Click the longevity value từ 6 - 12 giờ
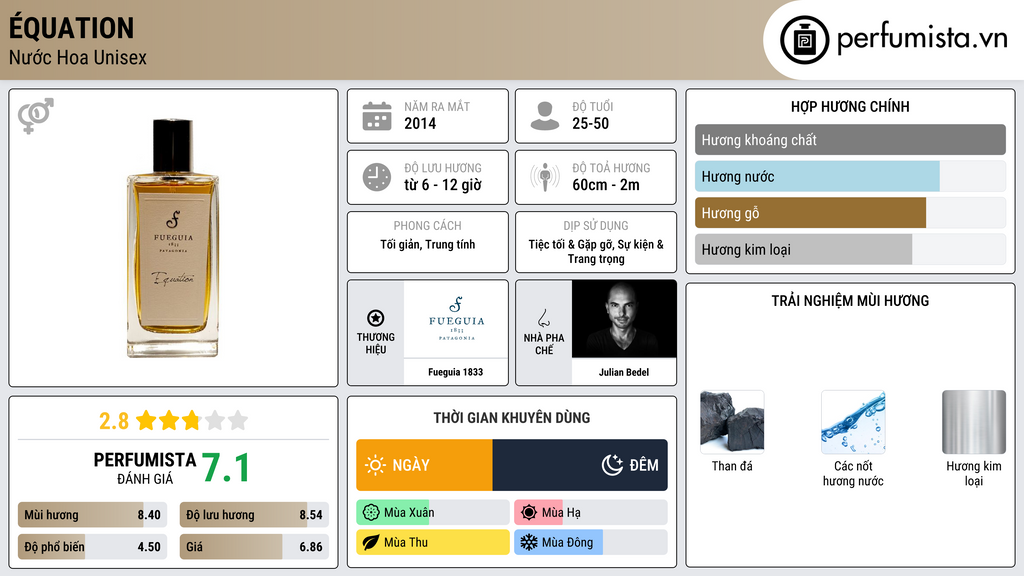This screenshot has height=576, width=1024. tap(443, 185)
